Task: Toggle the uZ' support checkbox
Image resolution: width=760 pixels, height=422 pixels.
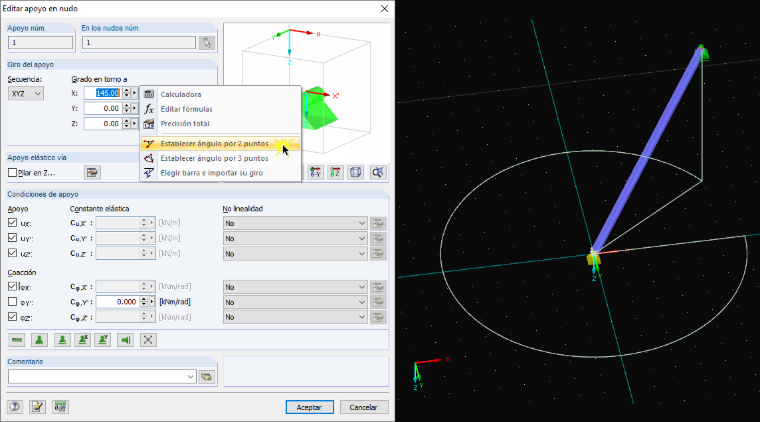Action: coord(13,253)
